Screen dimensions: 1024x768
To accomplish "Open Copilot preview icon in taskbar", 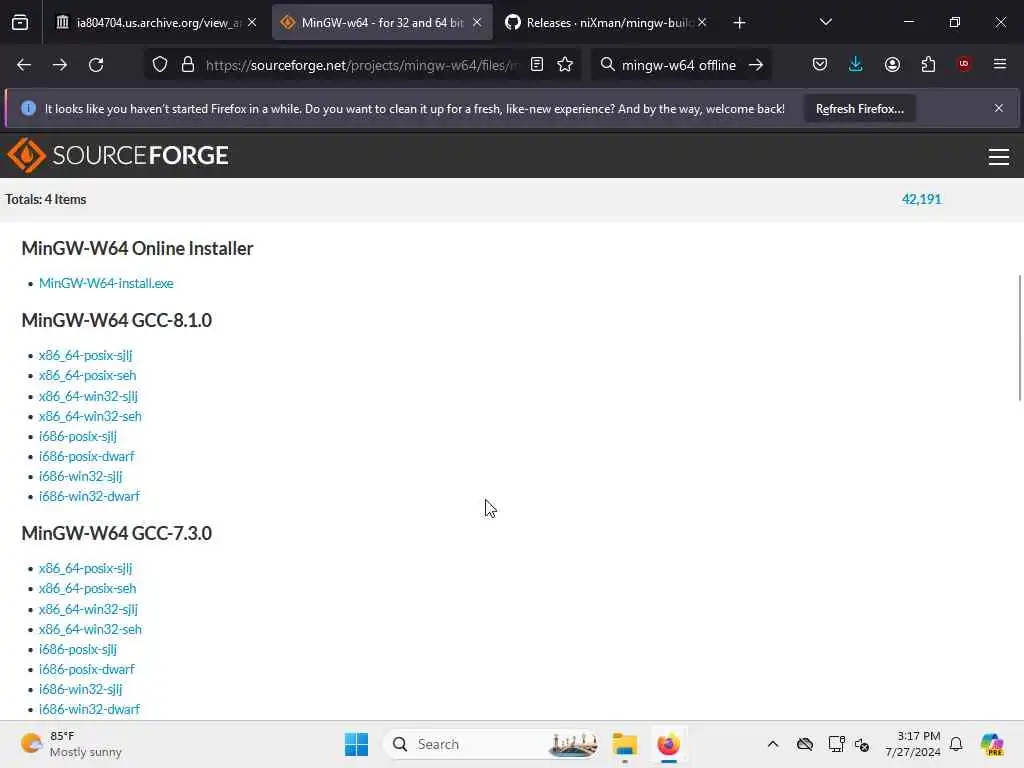I will [x=991, y=744].
